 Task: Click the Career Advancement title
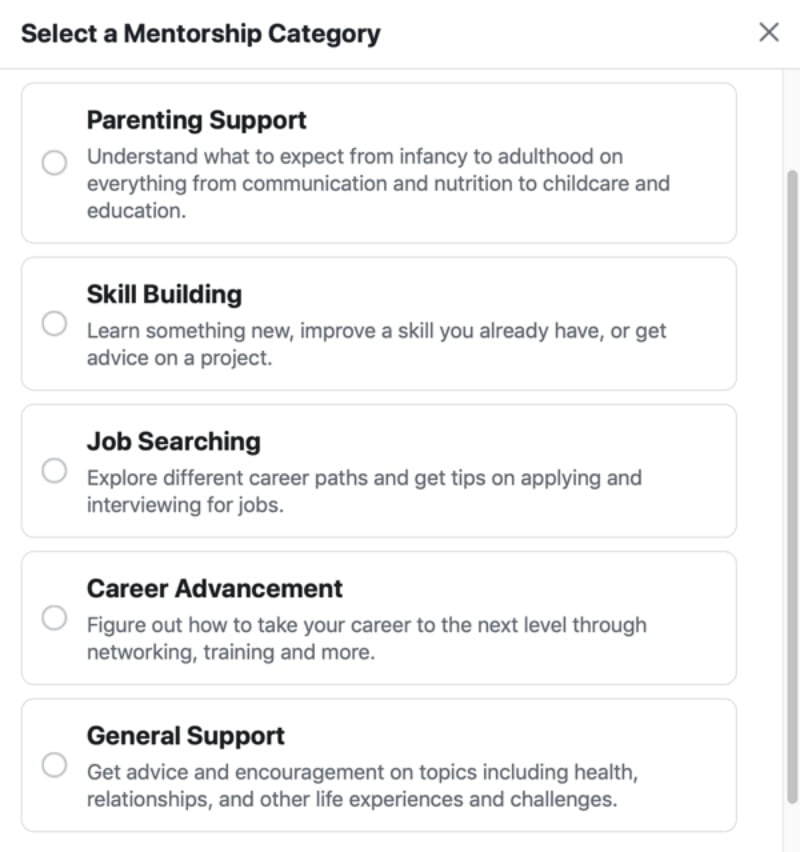[214, 588]
